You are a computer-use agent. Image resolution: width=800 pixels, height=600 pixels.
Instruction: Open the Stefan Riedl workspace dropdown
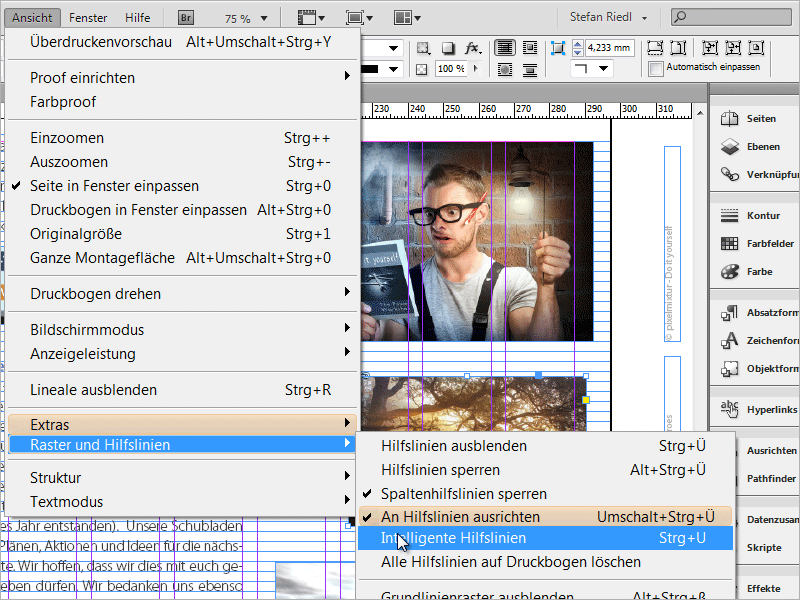[x=609, y=18]
